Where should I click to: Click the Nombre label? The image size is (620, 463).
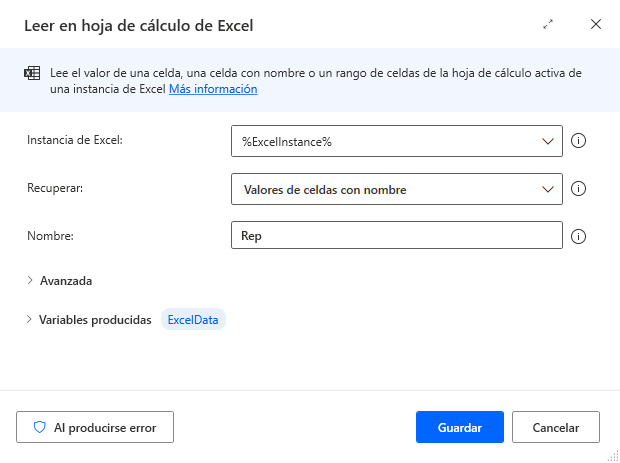point(50,236)
